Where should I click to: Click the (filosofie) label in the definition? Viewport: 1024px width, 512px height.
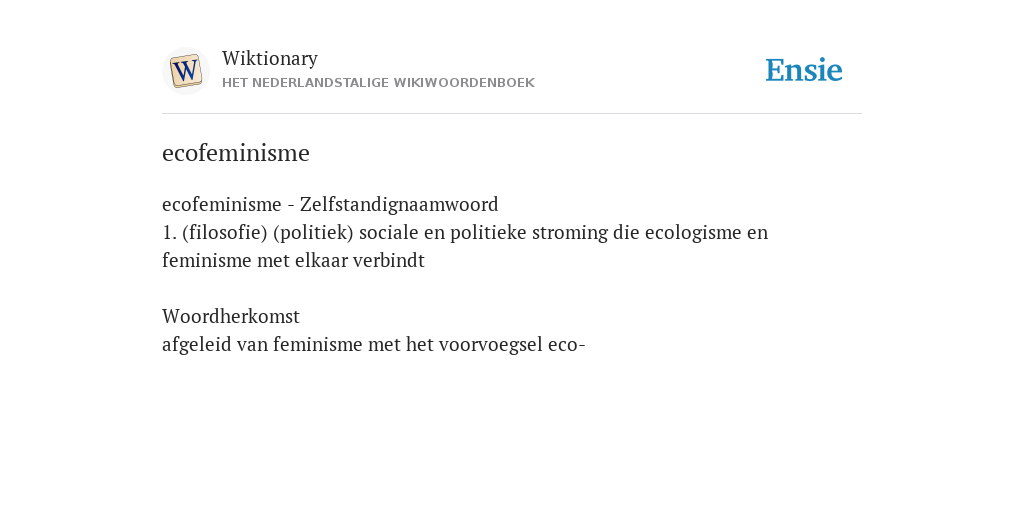(225, 232)
